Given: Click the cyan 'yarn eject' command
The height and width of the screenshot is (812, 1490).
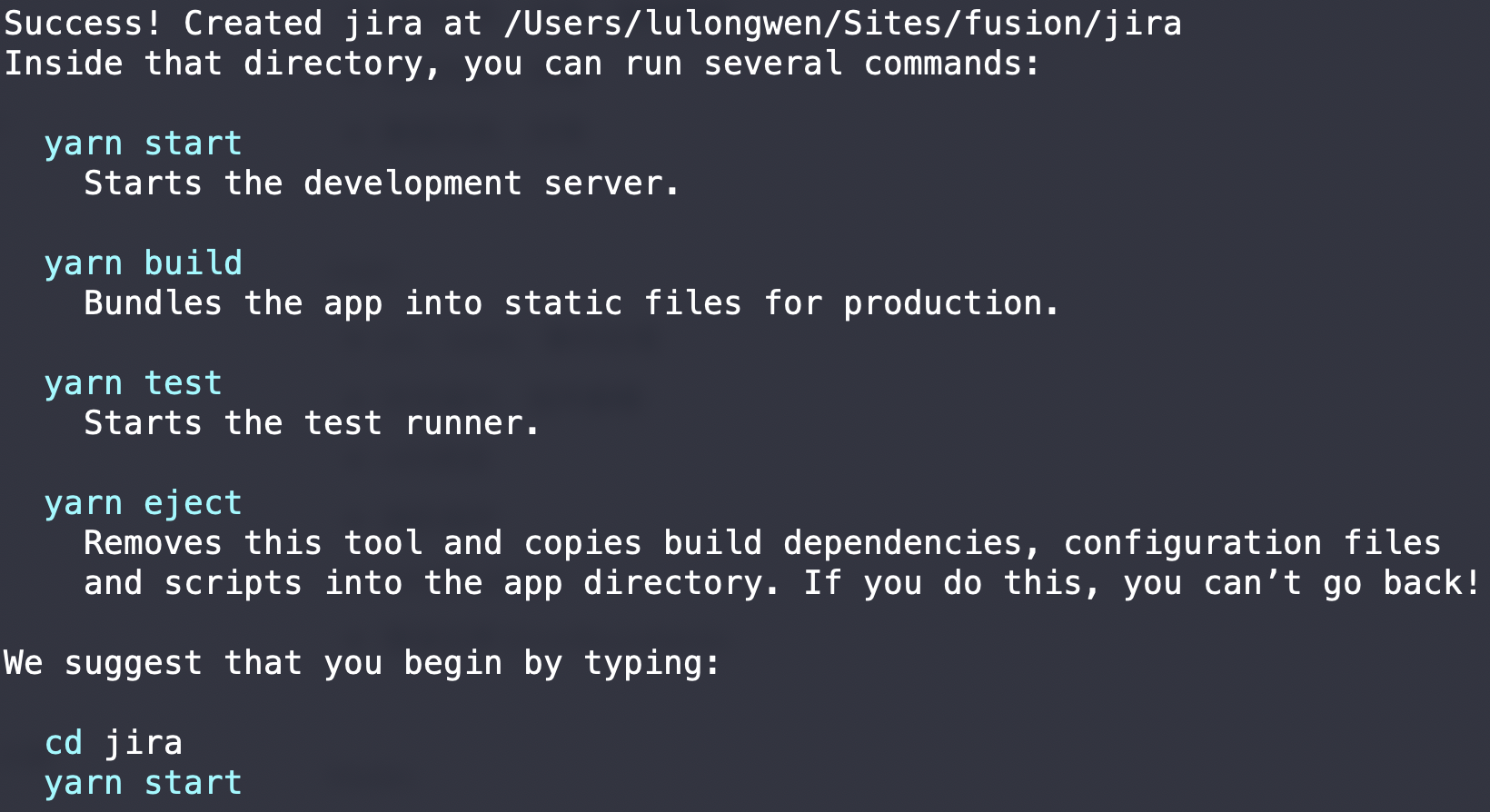Looking at the screenshot, I should click(144, 503).
